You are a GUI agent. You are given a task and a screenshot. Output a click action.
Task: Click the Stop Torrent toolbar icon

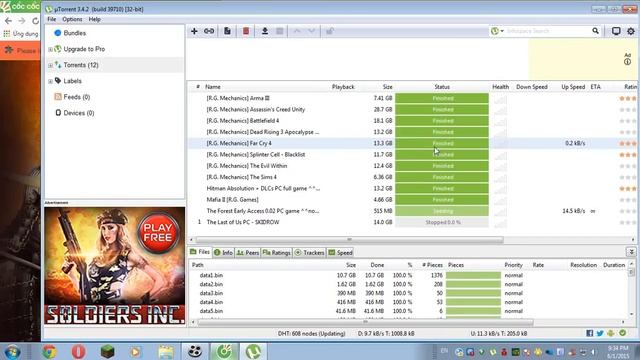280,31
